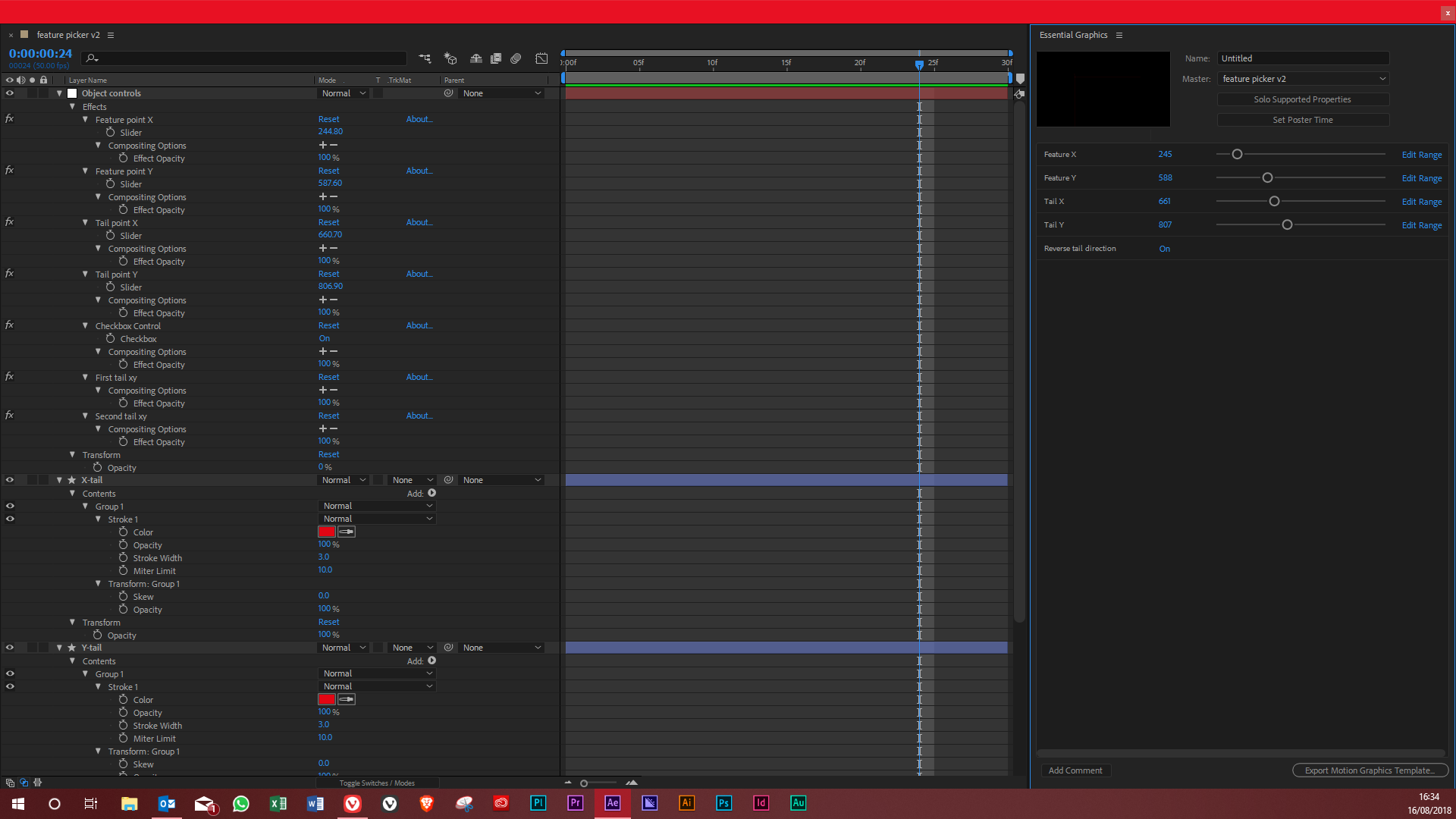
Task: Hide the X-tail layer with the eye icon
Action: [10, 480]
